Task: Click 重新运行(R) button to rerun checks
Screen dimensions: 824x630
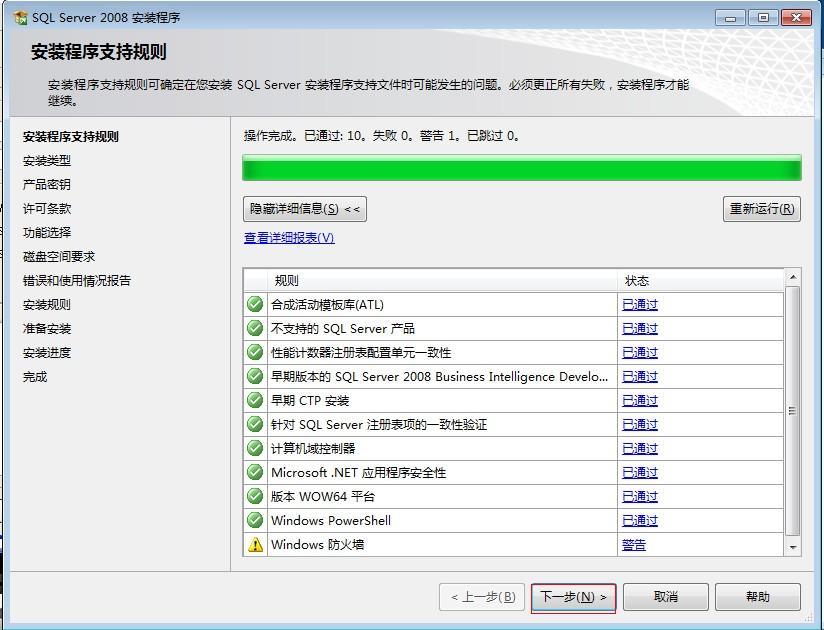Action: (761, 209)
